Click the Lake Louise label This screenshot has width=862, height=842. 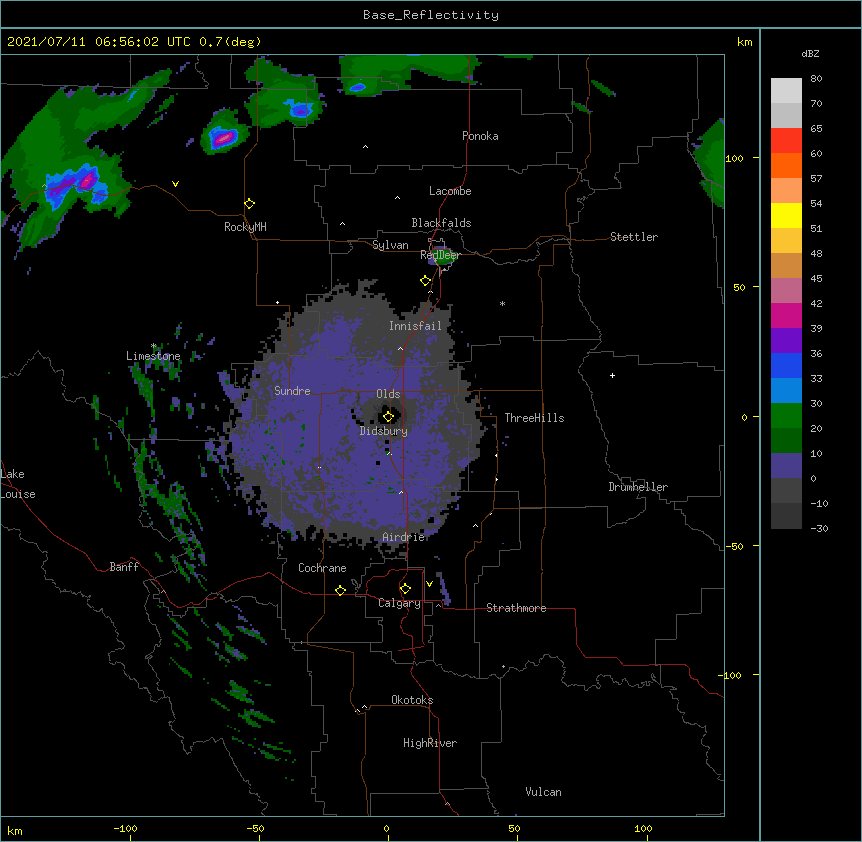18,484
